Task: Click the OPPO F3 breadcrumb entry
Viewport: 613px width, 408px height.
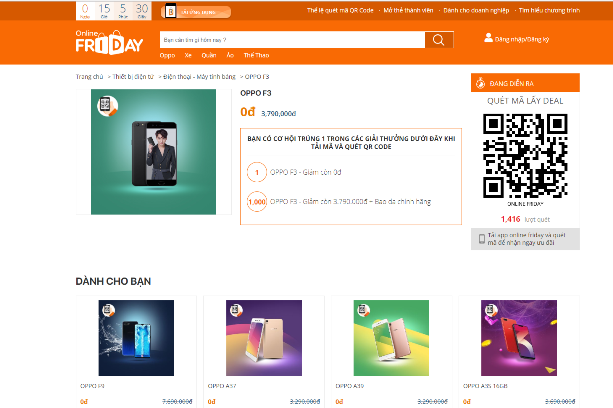Action: coord(257,77)
